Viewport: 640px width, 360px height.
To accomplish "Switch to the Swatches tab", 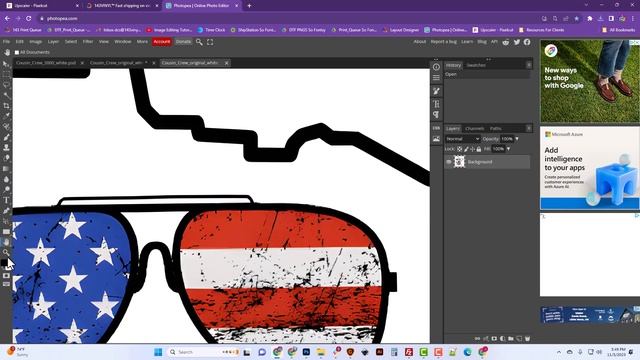I will [476, 65].
